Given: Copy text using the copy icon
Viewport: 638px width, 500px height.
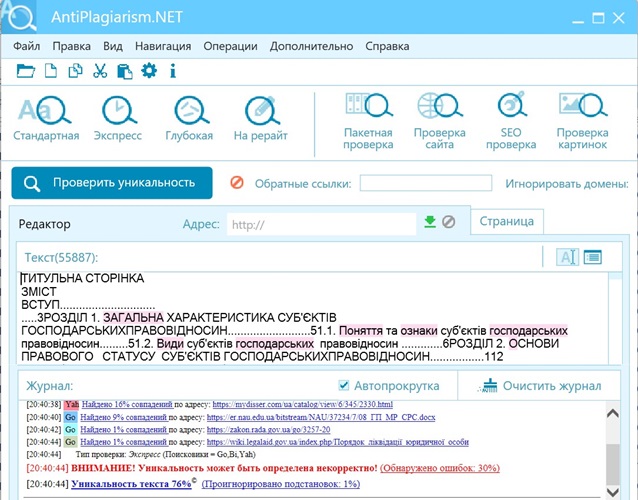Looking at the screenshot, I should 75,71.
